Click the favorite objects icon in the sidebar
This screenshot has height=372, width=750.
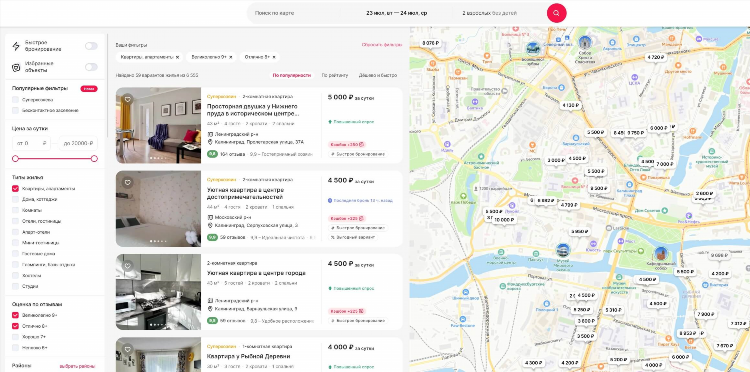[x=16, y=67]
